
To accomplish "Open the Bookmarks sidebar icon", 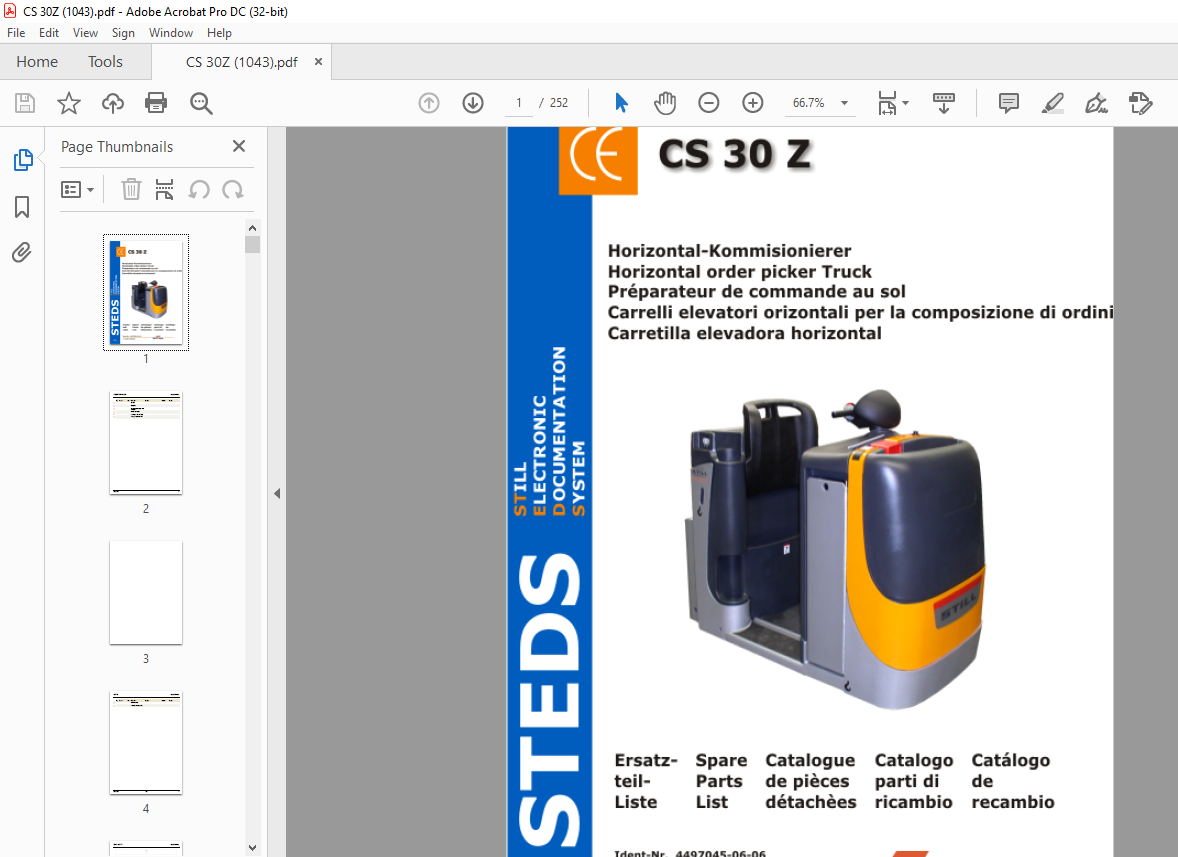I will coord(23,207).
